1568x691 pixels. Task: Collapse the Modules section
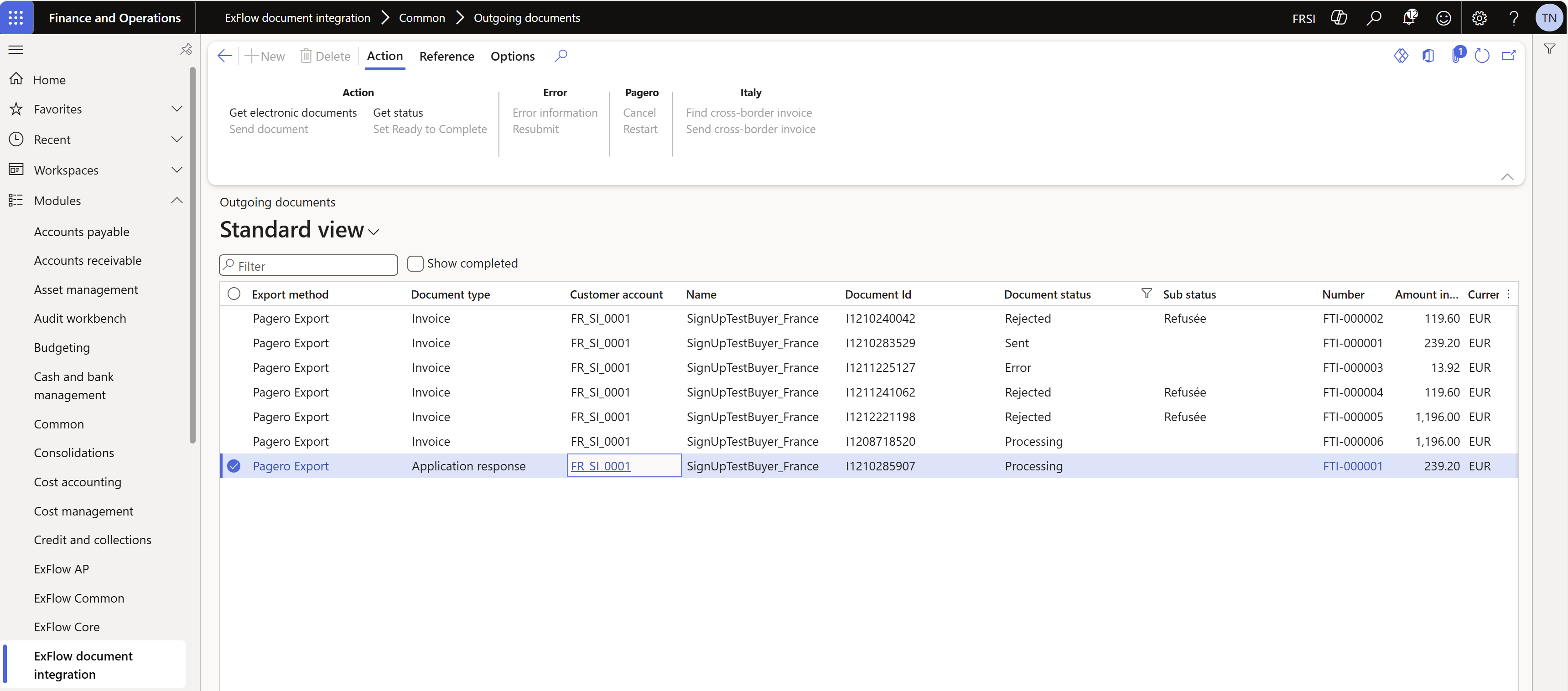[x=177, y=200]
